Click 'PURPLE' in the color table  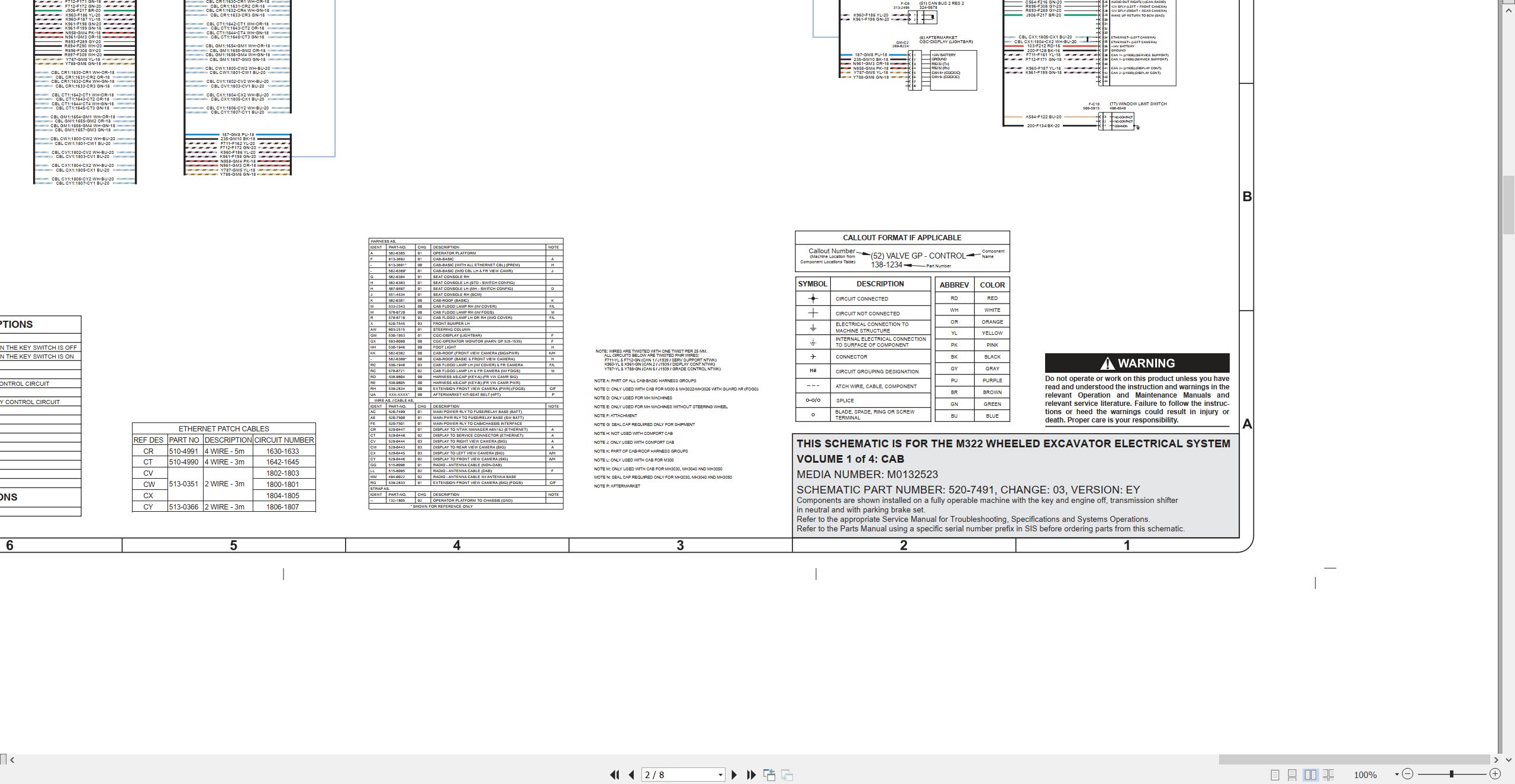[x=992, y=380]
